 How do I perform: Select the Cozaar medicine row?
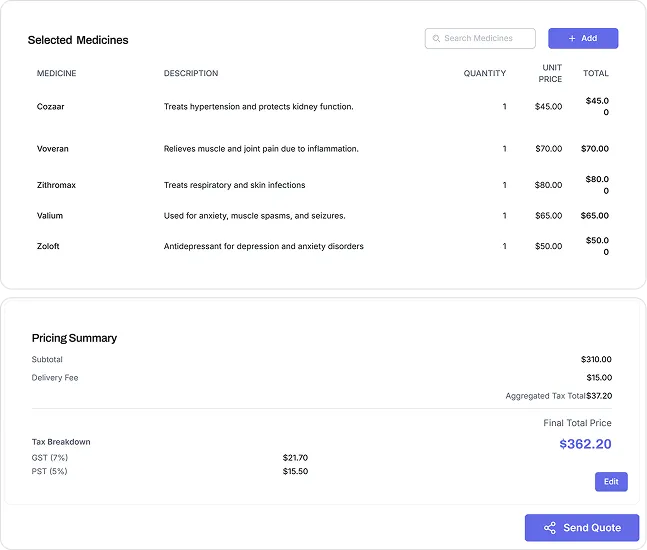(x=51, y=107)
